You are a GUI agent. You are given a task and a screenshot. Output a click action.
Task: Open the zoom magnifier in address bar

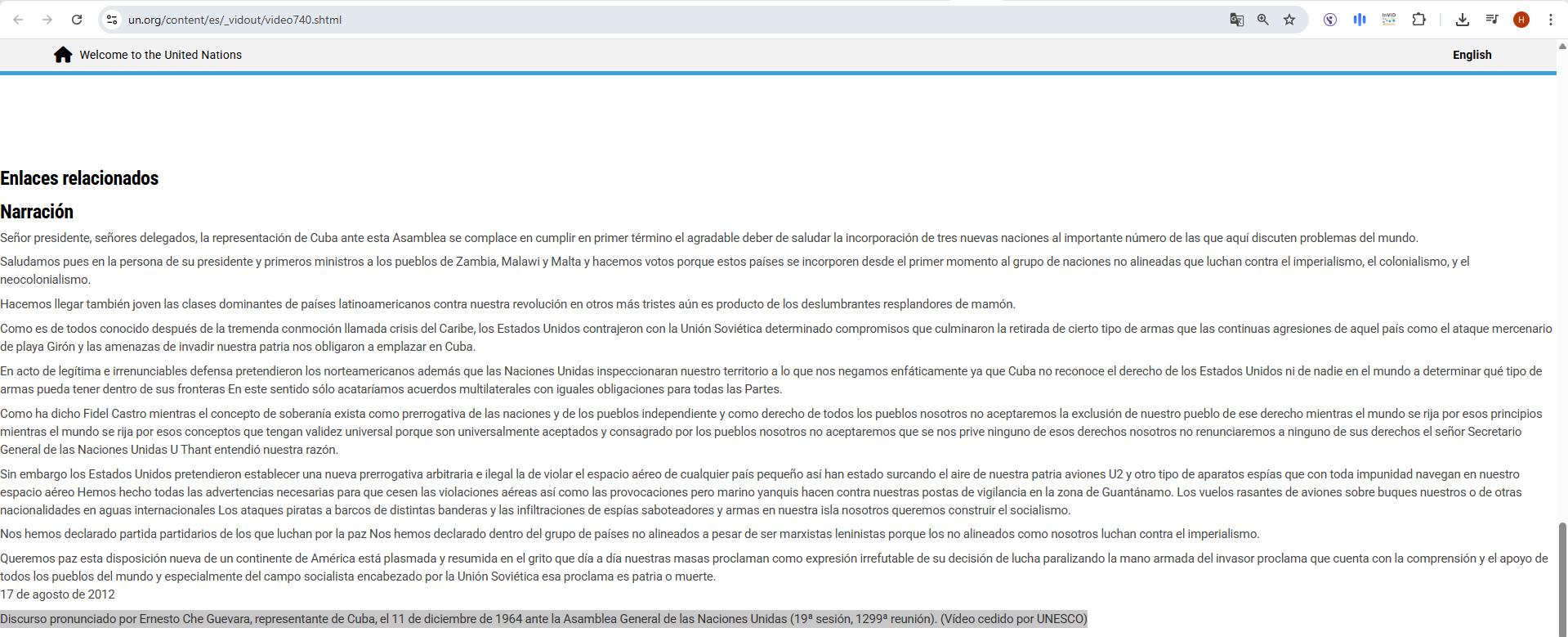coord(1263,20)
